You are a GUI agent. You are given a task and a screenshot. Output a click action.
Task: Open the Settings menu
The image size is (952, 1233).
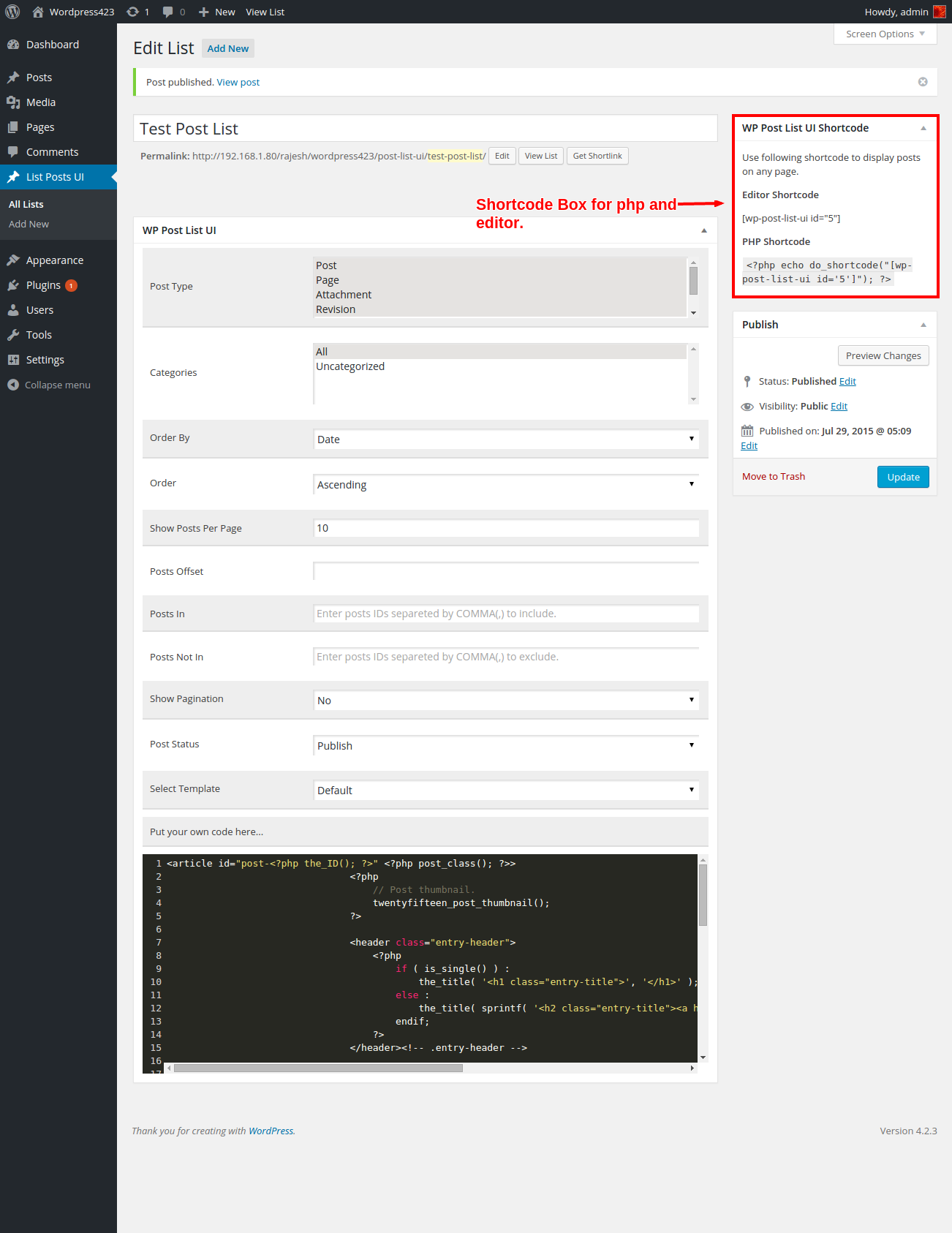[58, 360]
